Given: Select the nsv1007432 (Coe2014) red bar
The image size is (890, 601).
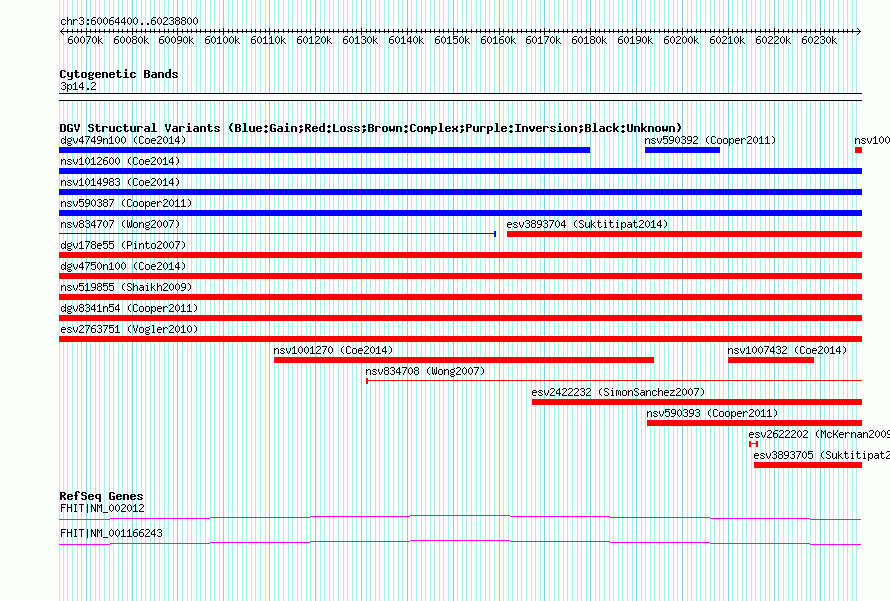Looking at the screenshot, I should tap(771, 360).
